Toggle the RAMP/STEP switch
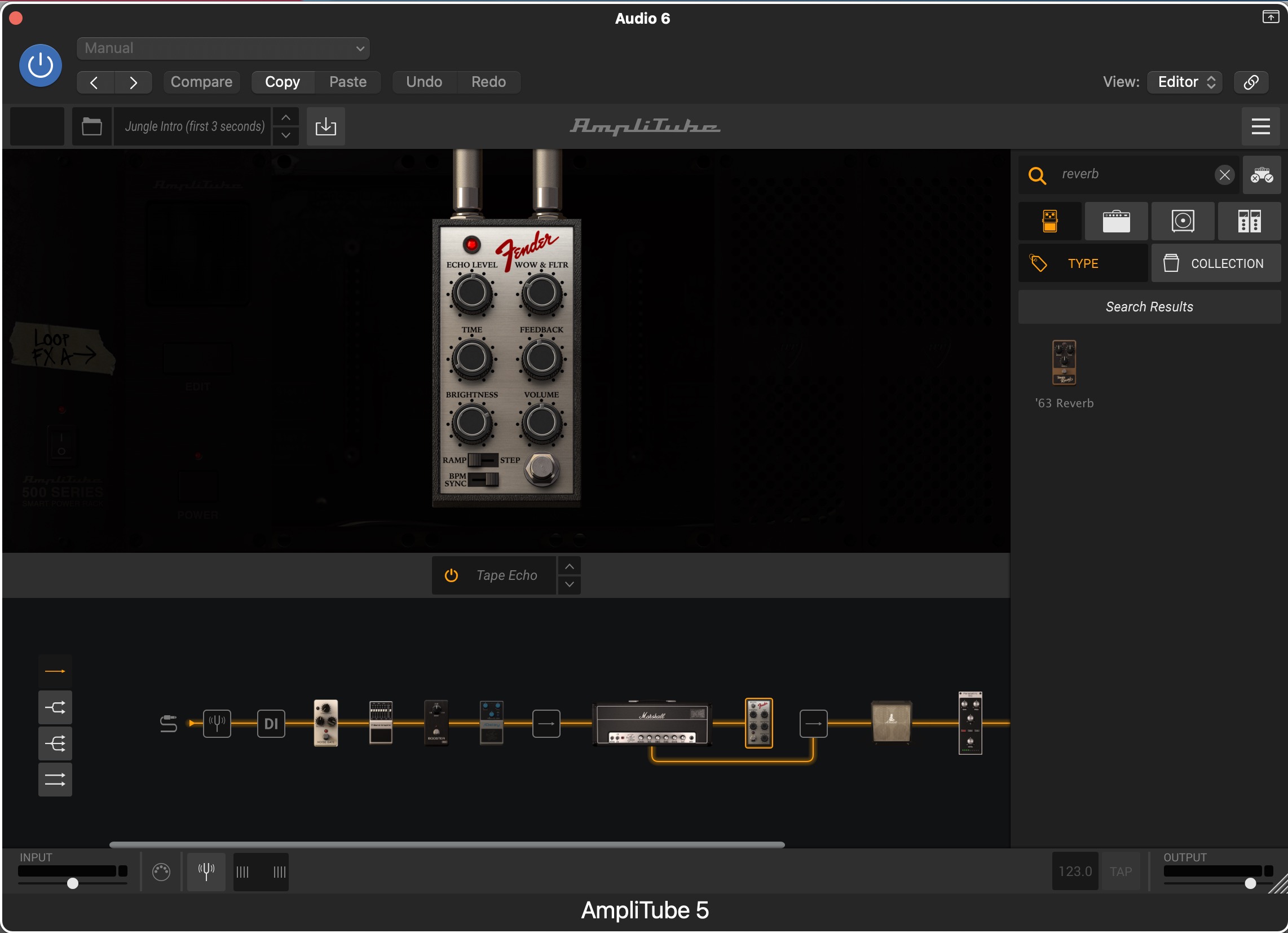This screenshot has width=1288, height=933. (483, 460)
